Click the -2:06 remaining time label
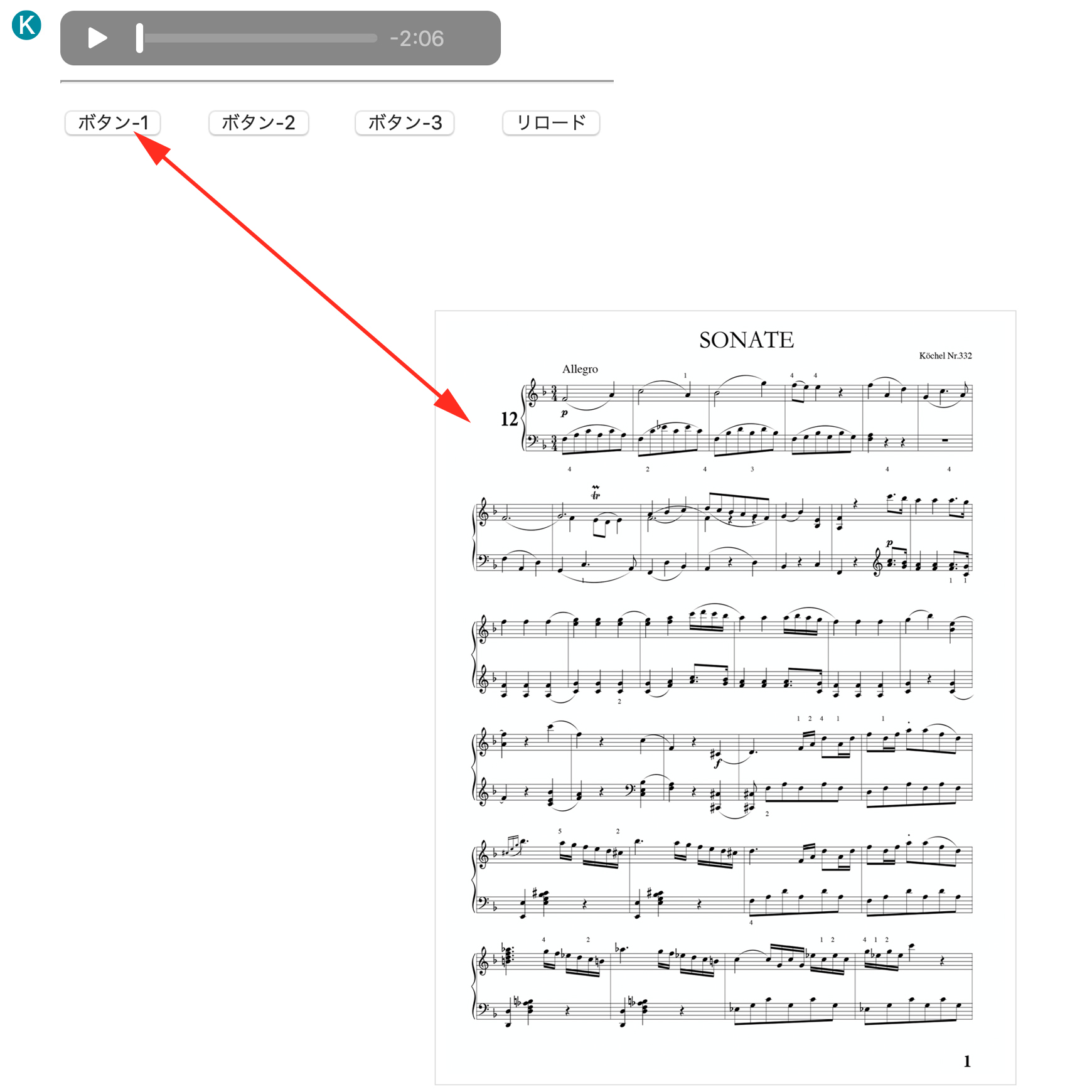This screenshot has width=1092, height=1092. click(417, 39)
